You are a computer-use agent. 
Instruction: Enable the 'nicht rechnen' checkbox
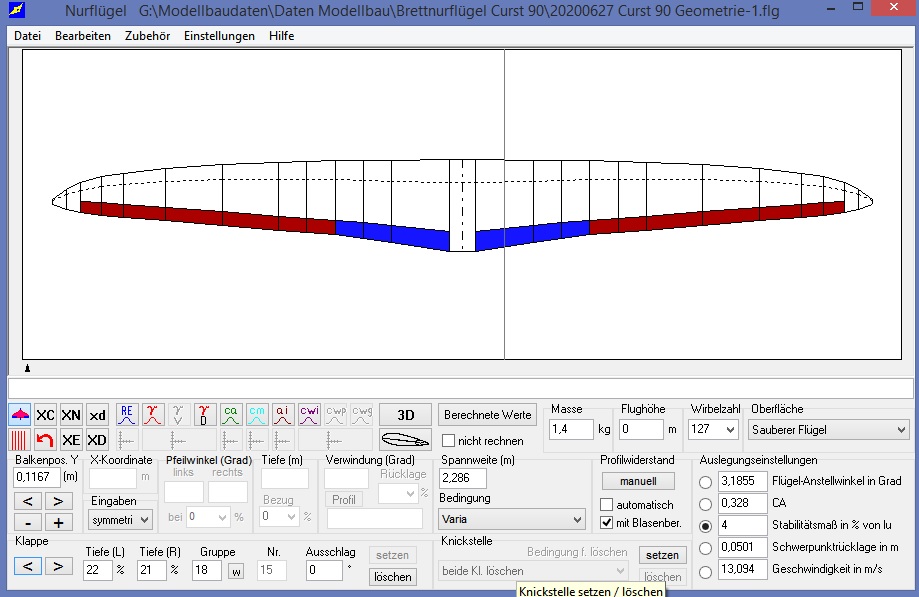(449, 441)
